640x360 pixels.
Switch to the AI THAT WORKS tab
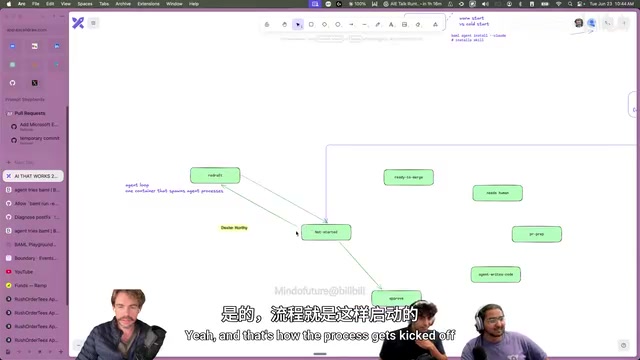click(x=33, y=176)
